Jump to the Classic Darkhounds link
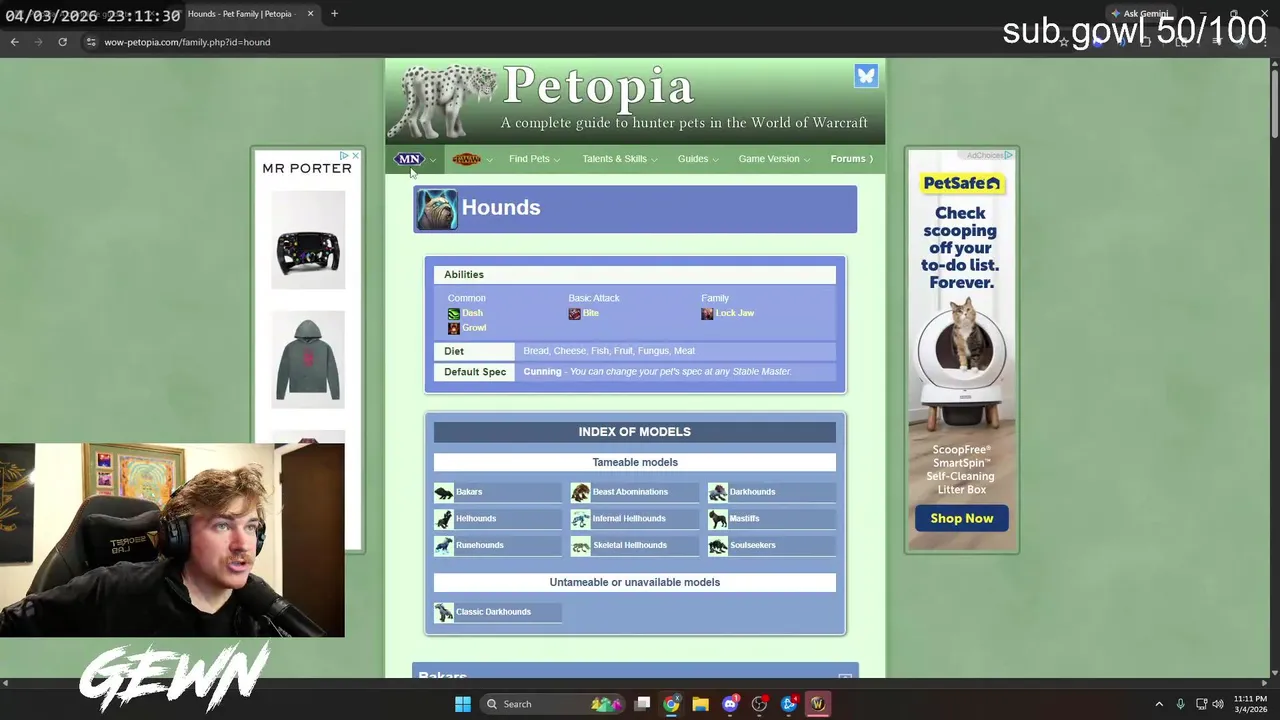This screenshot has height=720, width=1280. 493,612
